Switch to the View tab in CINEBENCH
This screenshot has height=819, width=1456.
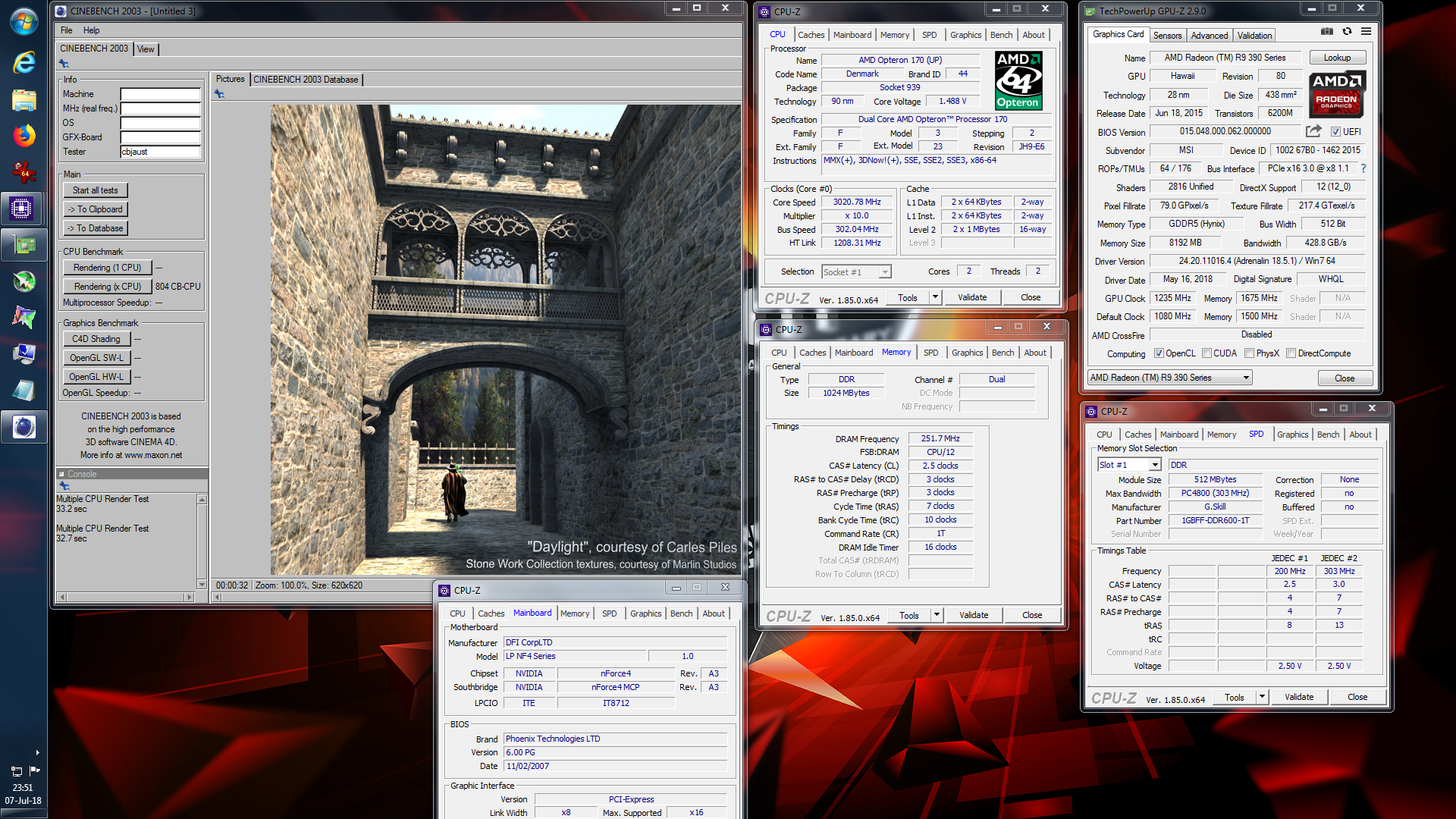pyautogui.click(x=146, y=49)
